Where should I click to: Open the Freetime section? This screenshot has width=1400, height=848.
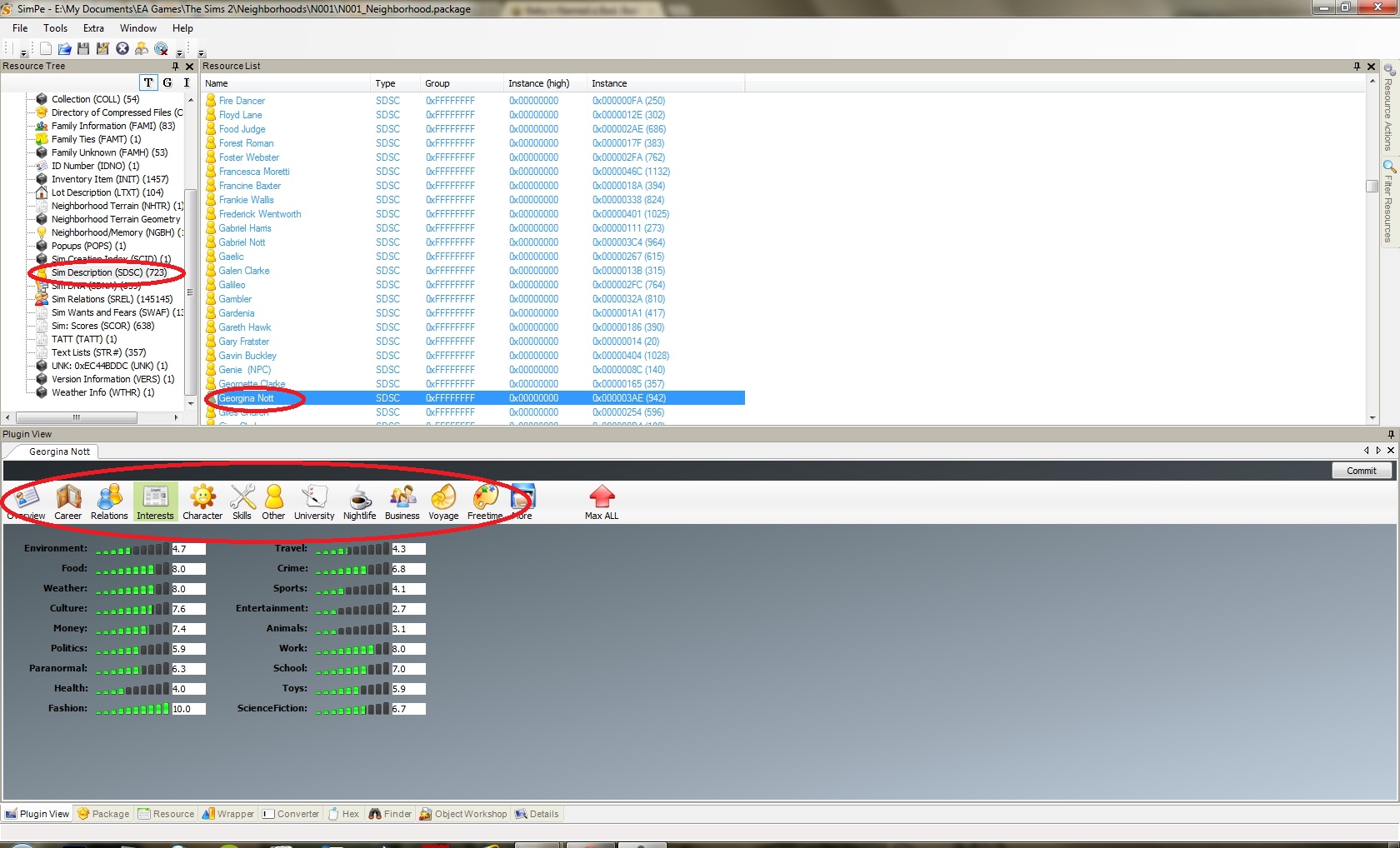(x=485, y=503)
